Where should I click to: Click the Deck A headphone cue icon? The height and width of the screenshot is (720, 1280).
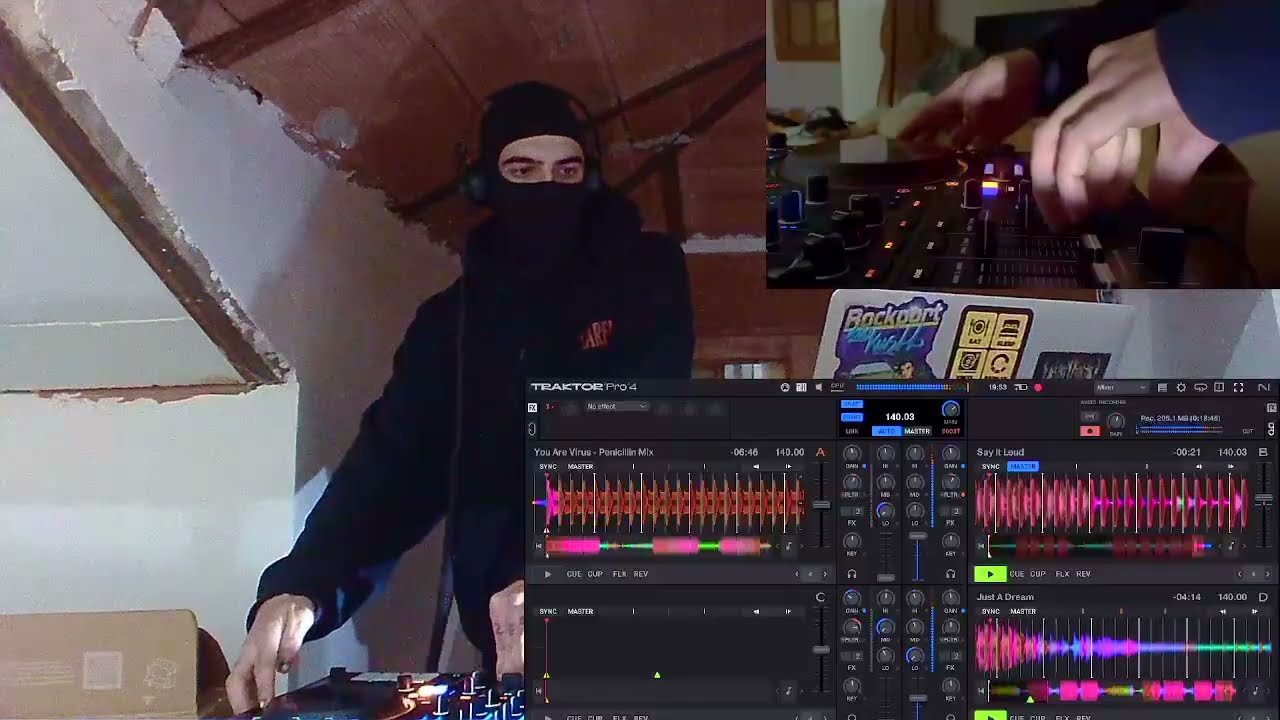pos(852,574)
